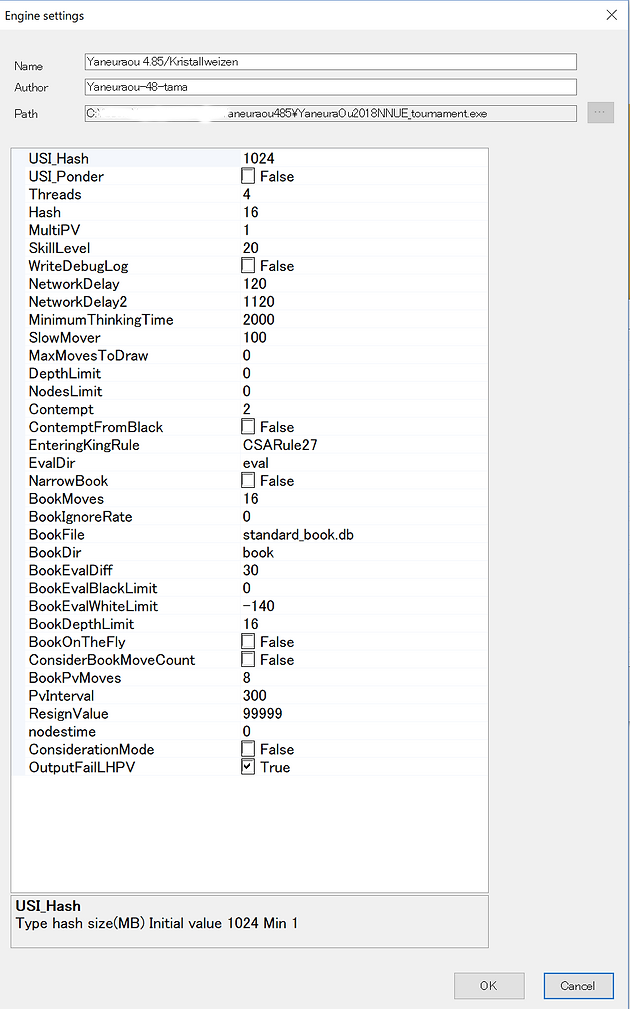Select the BookEvalWhiteLimit value -140
The height and width of the screenshot is (1009, 630).
[x=258, y=606]
